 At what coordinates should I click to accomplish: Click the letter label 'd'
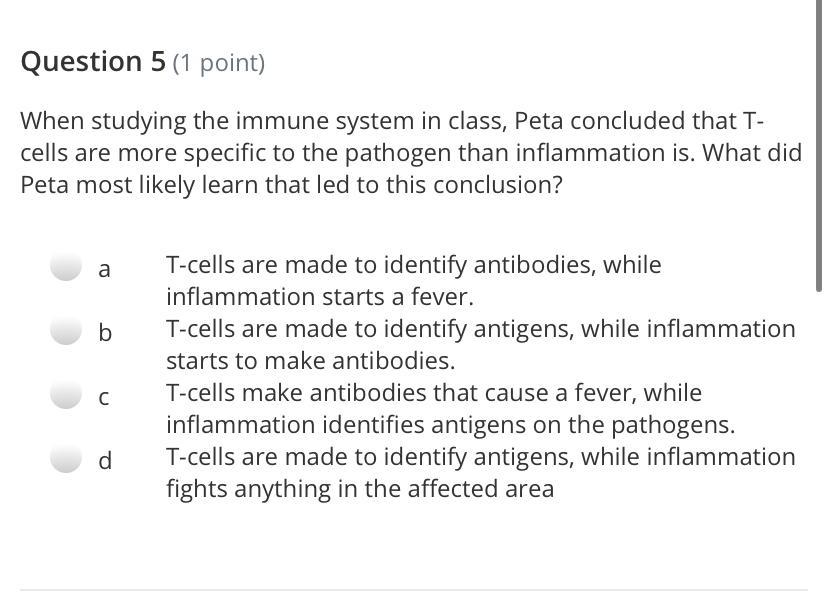click(x=105, y=460)
